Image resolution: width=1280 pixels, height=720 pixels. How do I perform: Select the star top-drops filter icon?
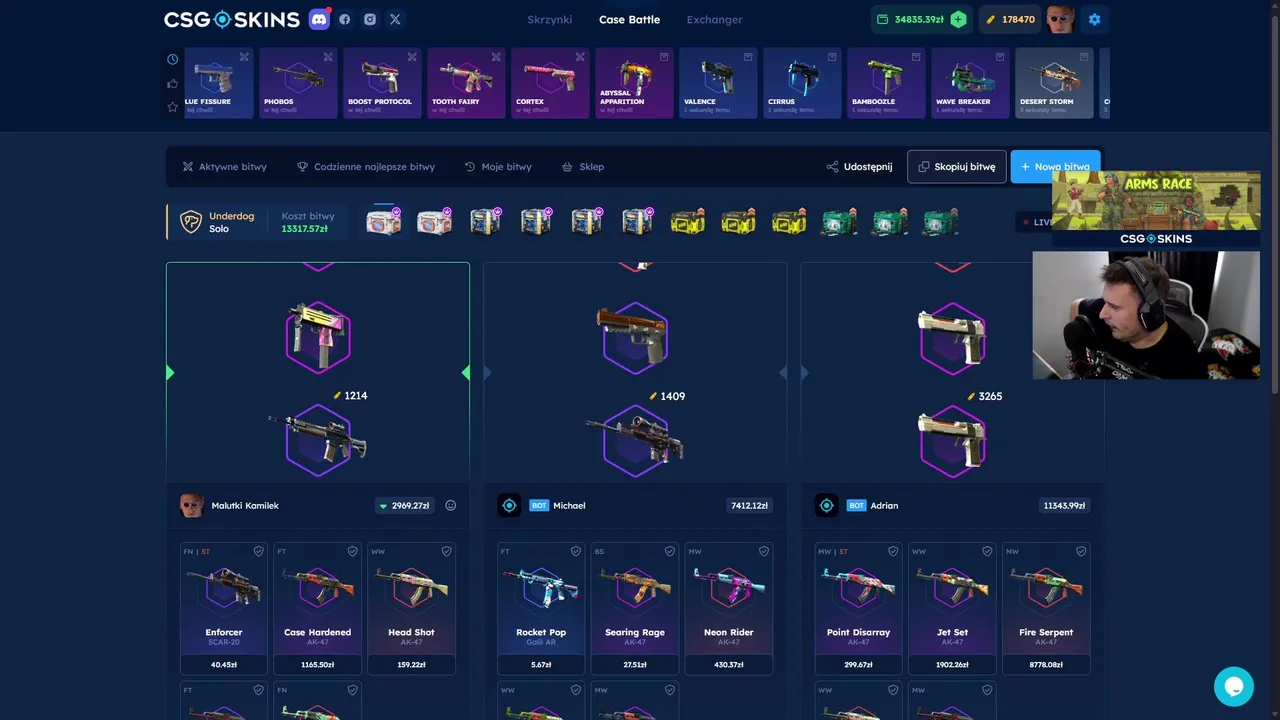point(172,107)
